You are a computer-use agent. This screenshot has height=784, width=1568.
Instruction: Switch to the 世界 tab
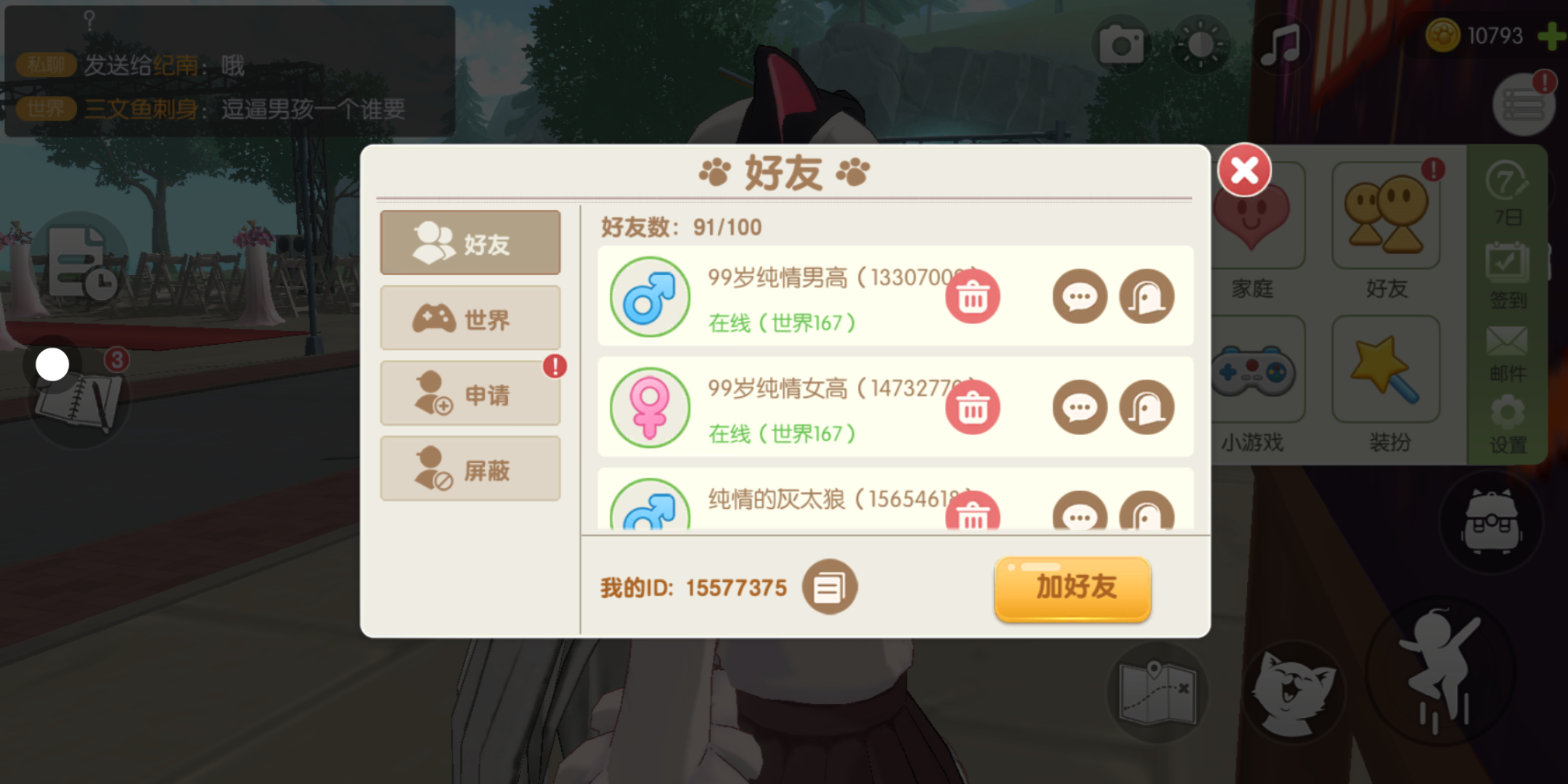(x=470, y=318)
